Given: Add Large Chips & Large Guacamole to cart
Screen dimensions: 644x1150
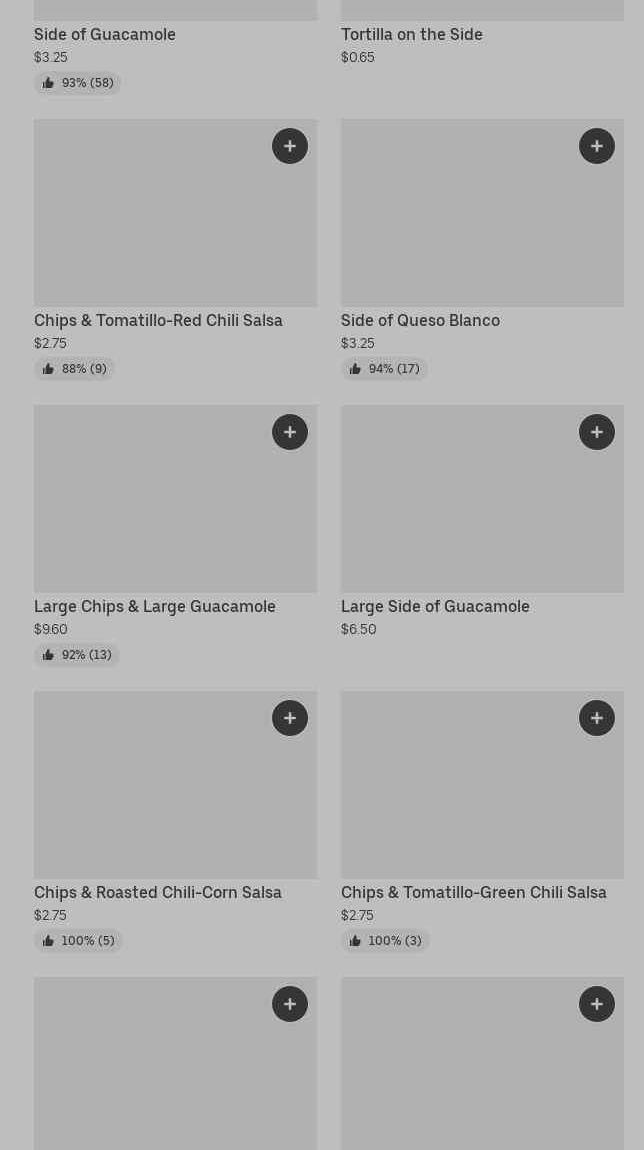Looking at the screenshot, I should [x=290, y=432].
